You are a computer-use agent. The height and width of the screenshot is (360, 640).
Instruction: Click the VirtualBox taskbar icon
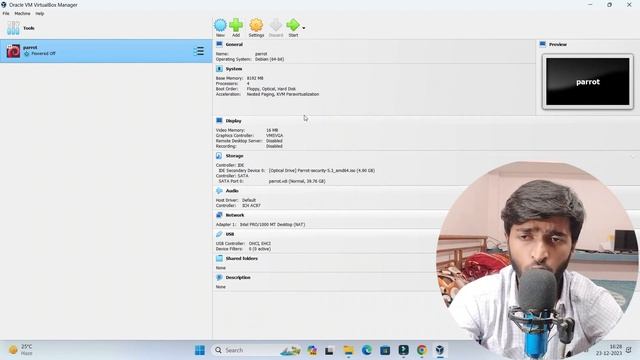pyautogui.click(x=440, y=350)
